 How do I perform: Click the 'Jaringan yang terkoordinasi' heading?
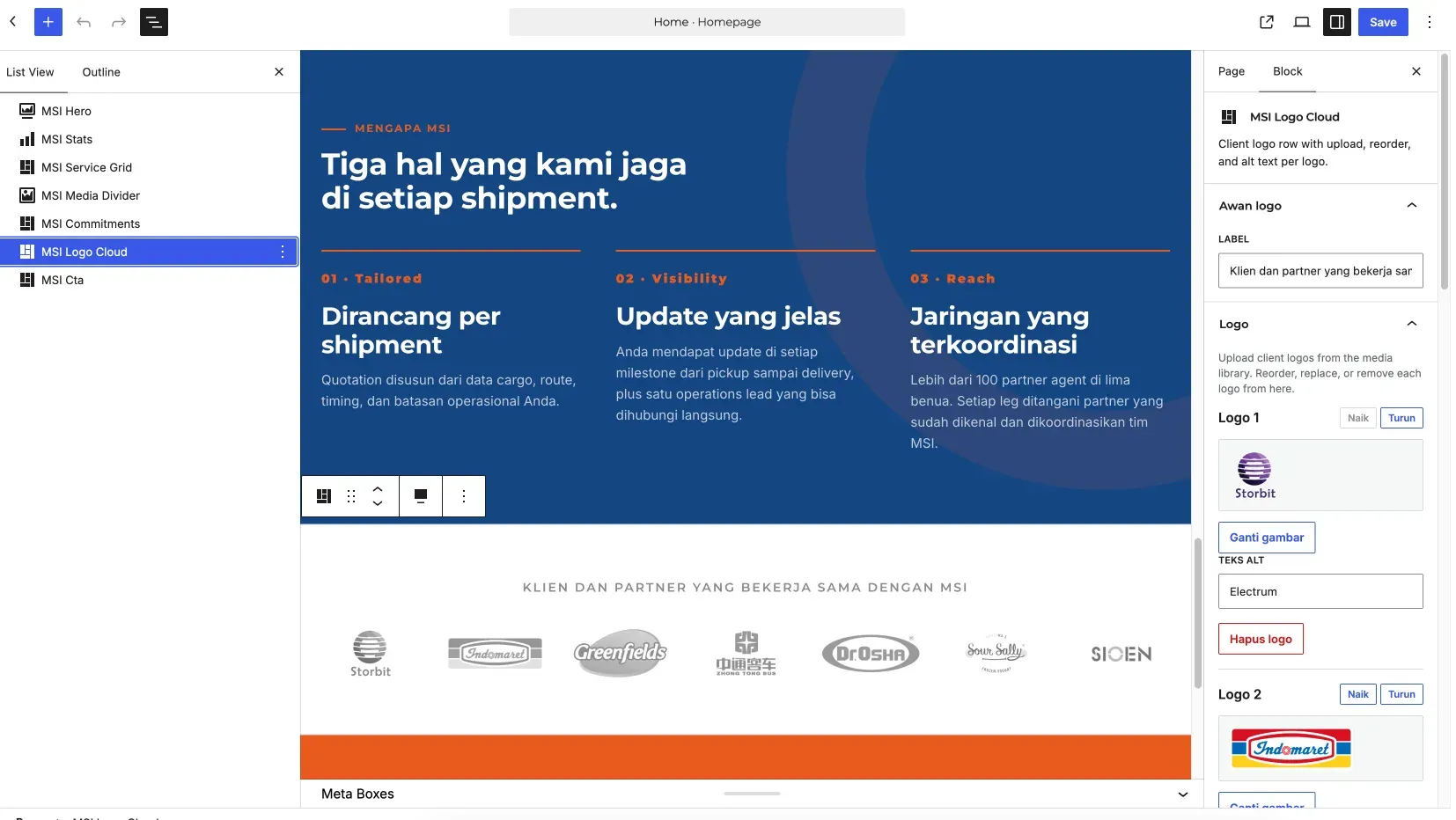click(999, 330)
